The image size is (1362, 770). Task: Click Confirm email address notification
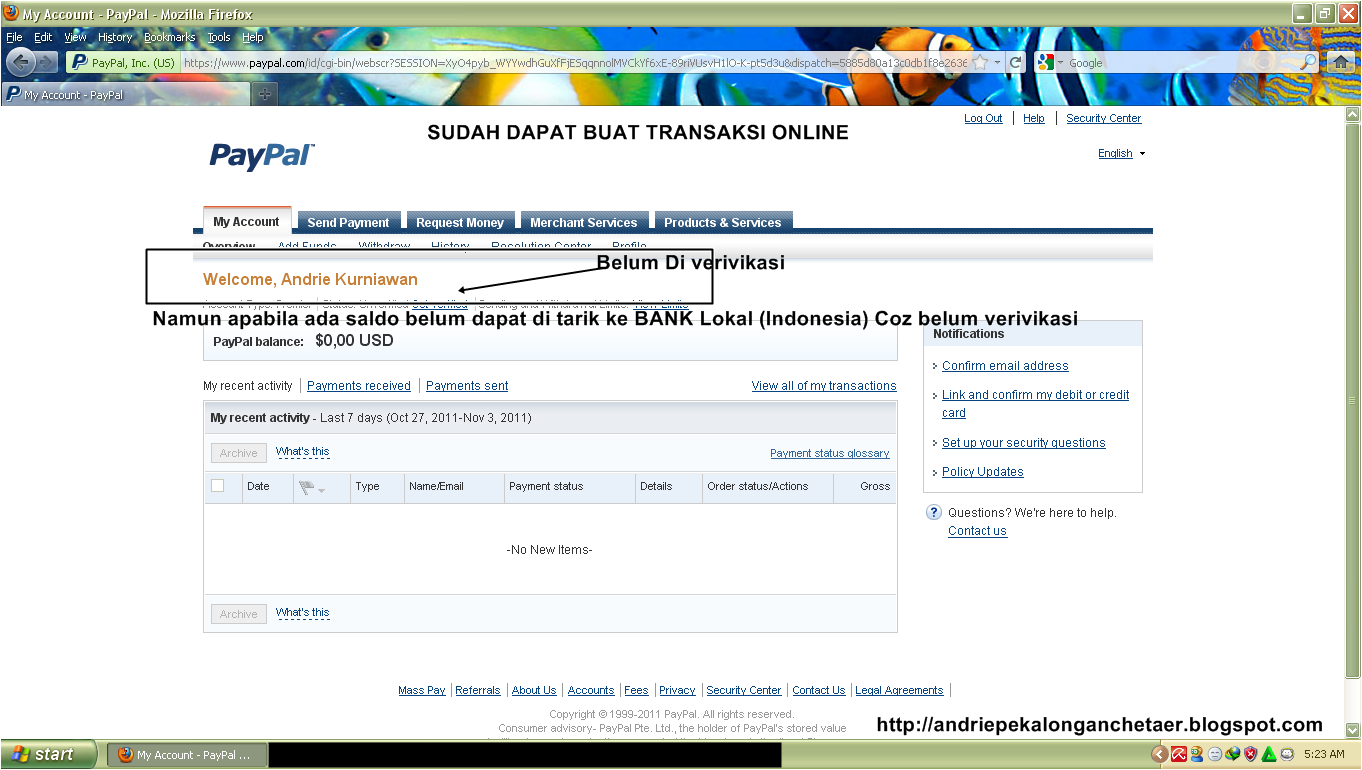point(1005,366)
